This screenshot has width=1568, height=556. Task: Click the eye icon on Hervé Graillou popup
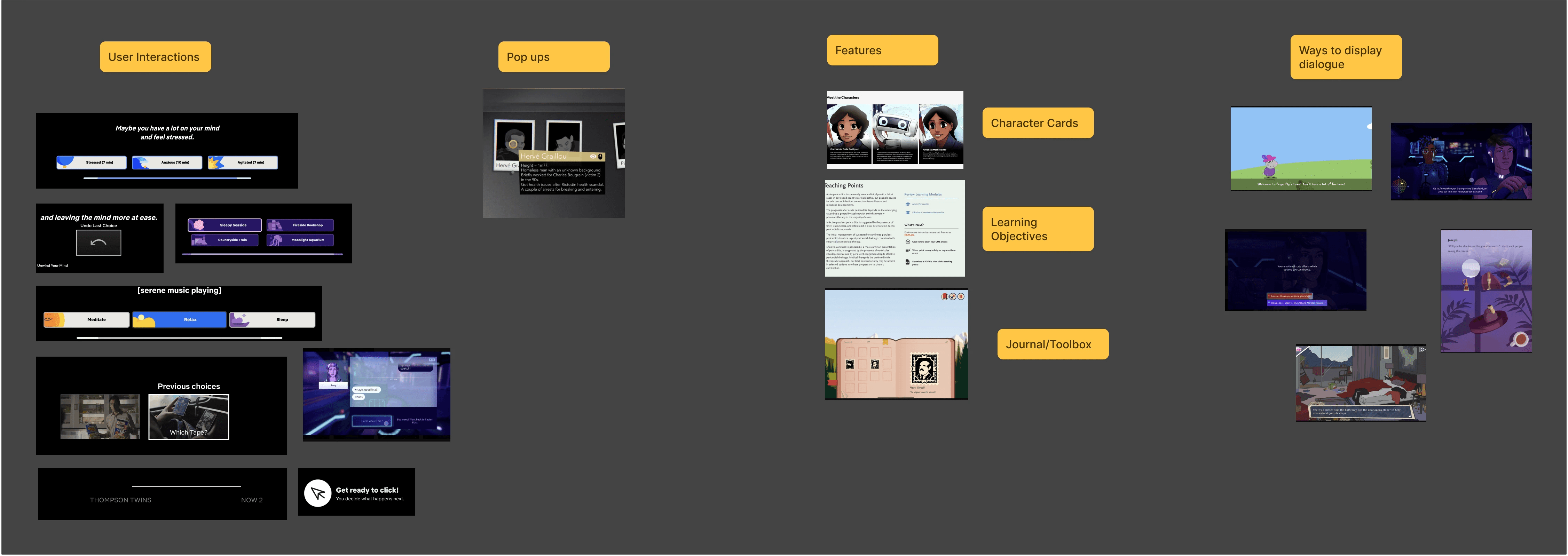[x=593, y=156]
